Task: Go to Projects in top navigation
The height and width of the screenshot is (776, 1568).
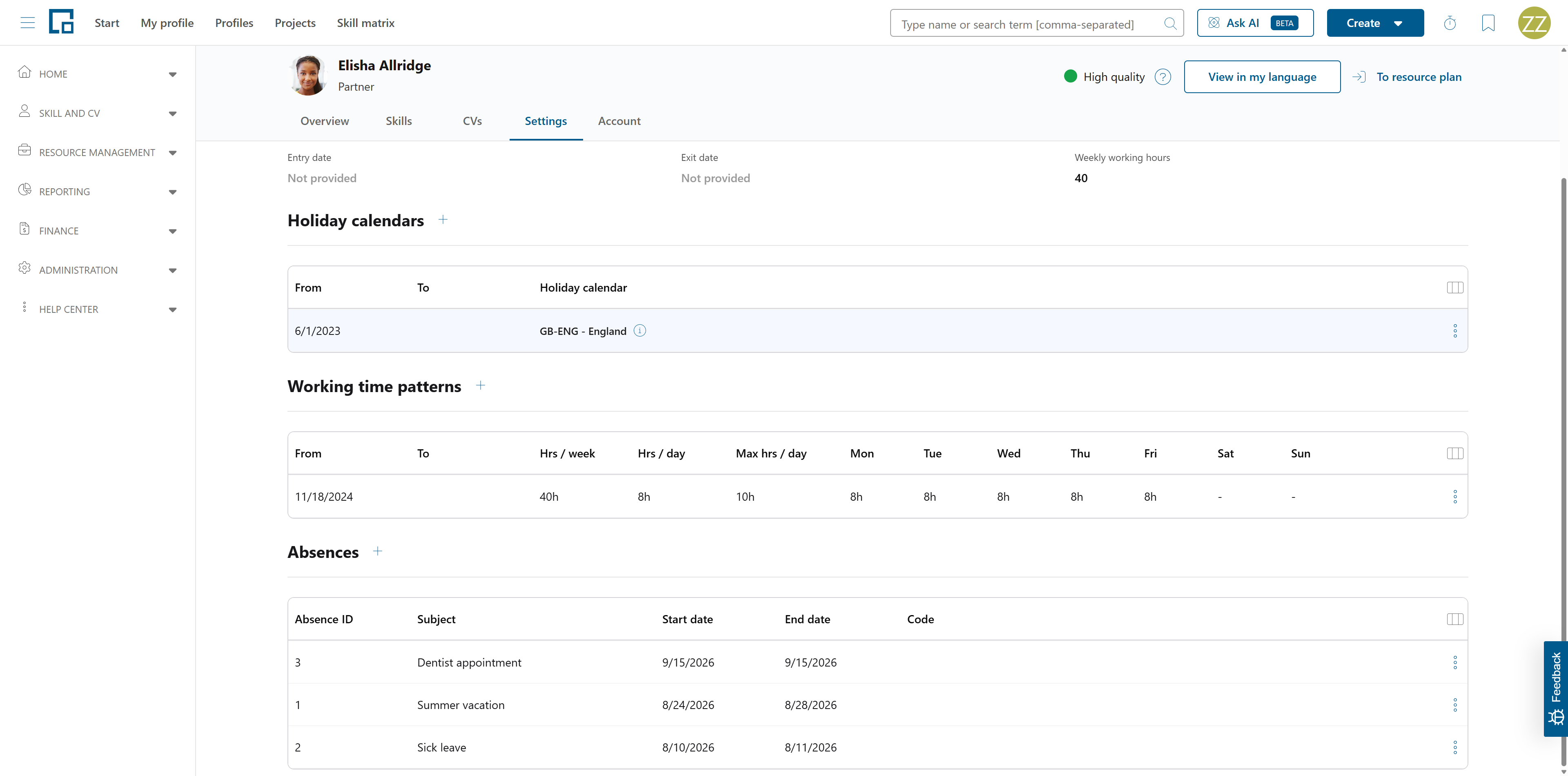Action: pos(295,23)
